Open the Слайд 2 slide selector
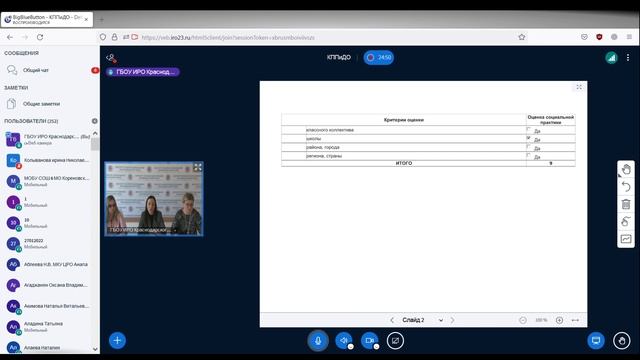This screenshot has width=640, height=360. [x=422, y=320]
